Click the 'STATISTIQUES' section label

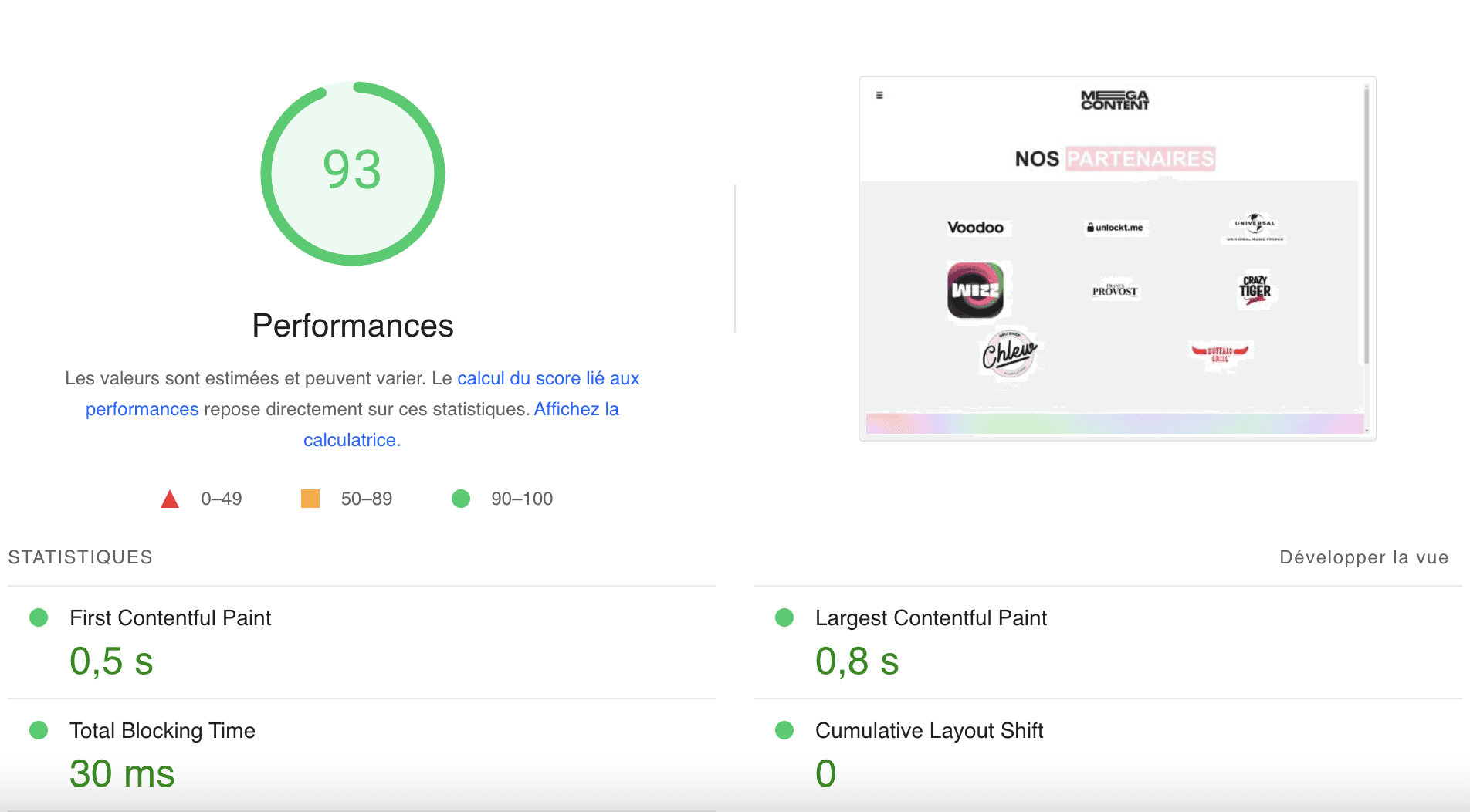tap(80, 557)
